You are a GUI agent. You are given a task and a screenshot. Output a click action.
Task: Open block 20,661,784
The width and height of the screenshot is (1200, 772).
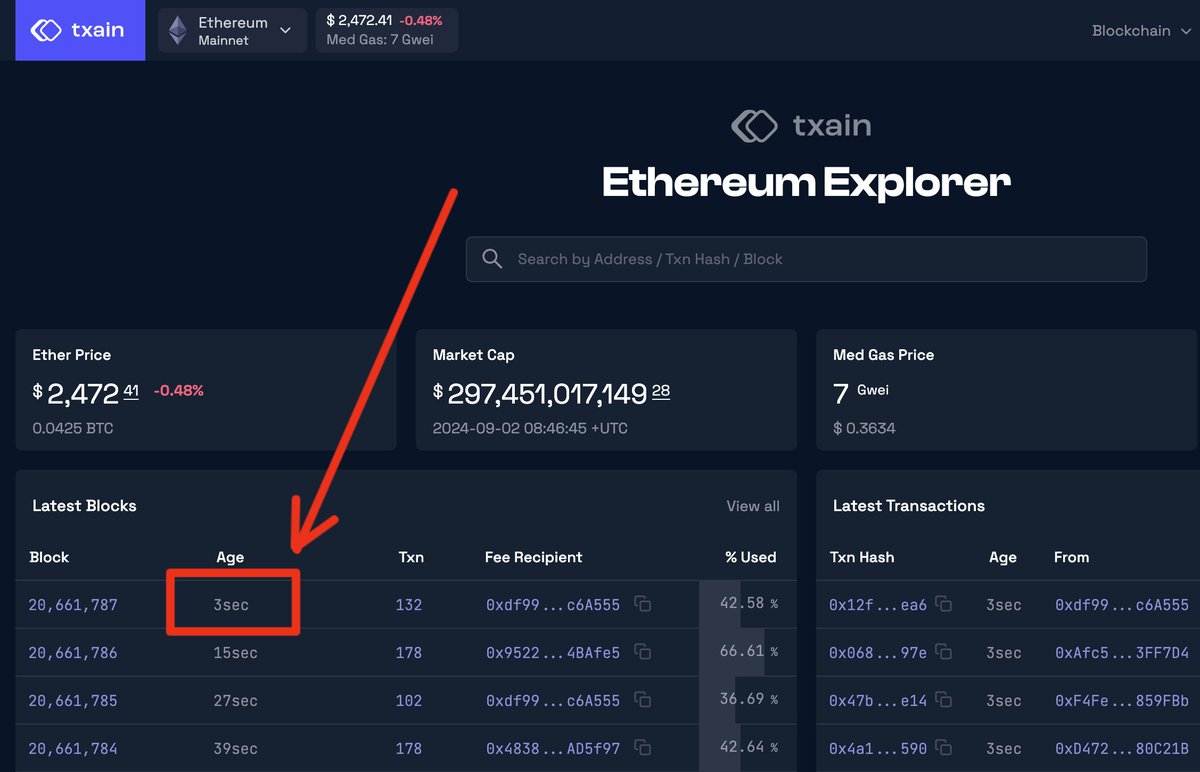click(73, 749)
